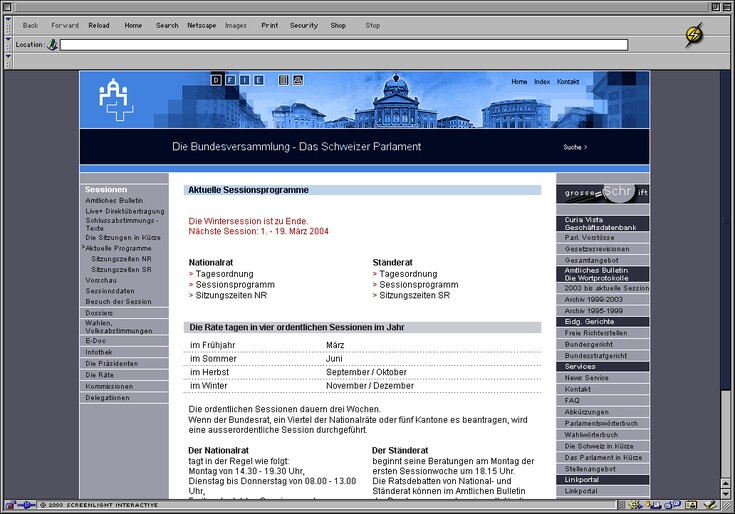Click the Images toolbar button
This screenshot has height=514, width=735.
tap(236, 25)
